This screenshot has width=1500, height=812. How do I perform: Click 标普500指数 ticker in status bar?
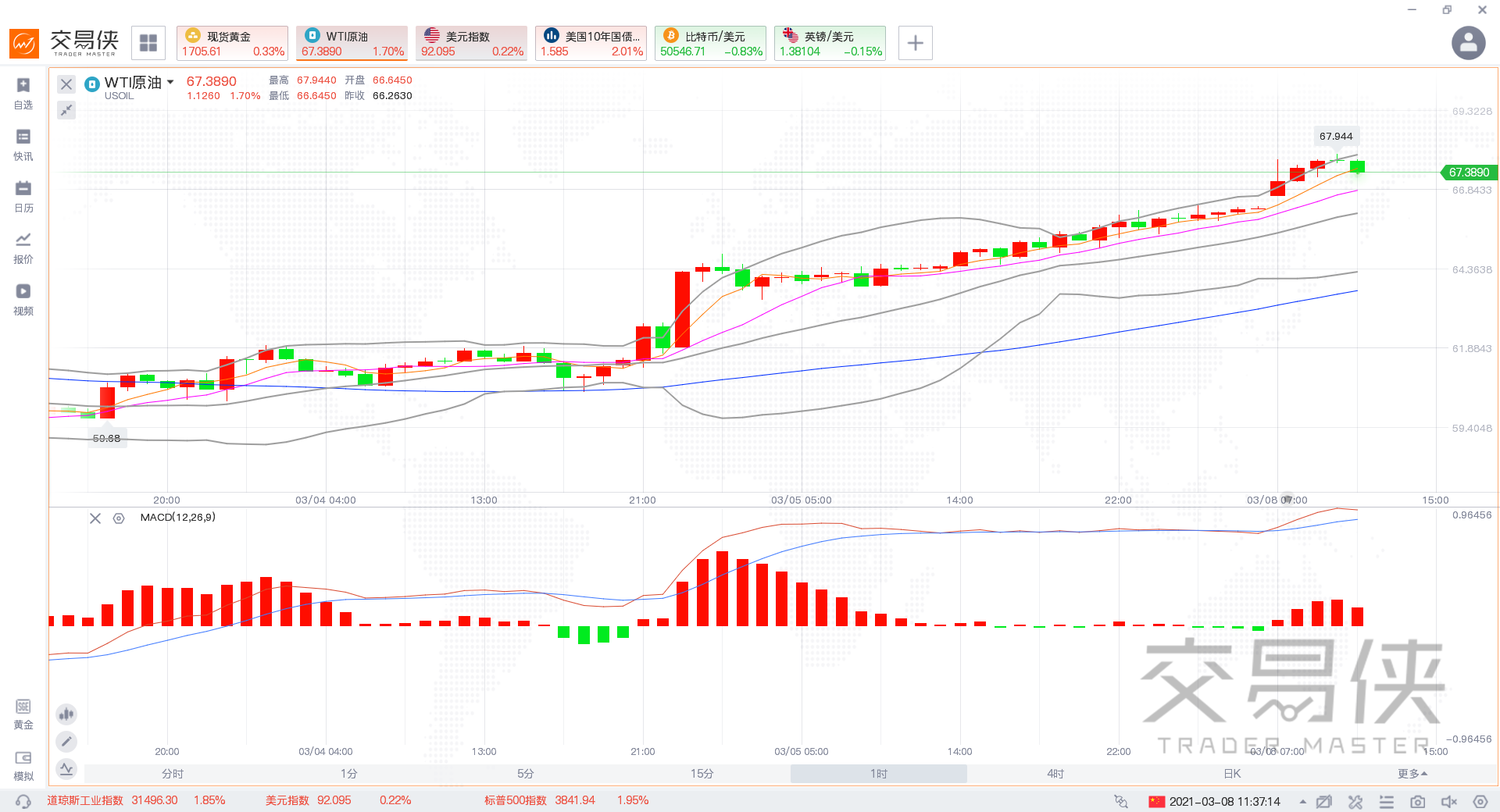pyautogui.click(x=566, y=800)
